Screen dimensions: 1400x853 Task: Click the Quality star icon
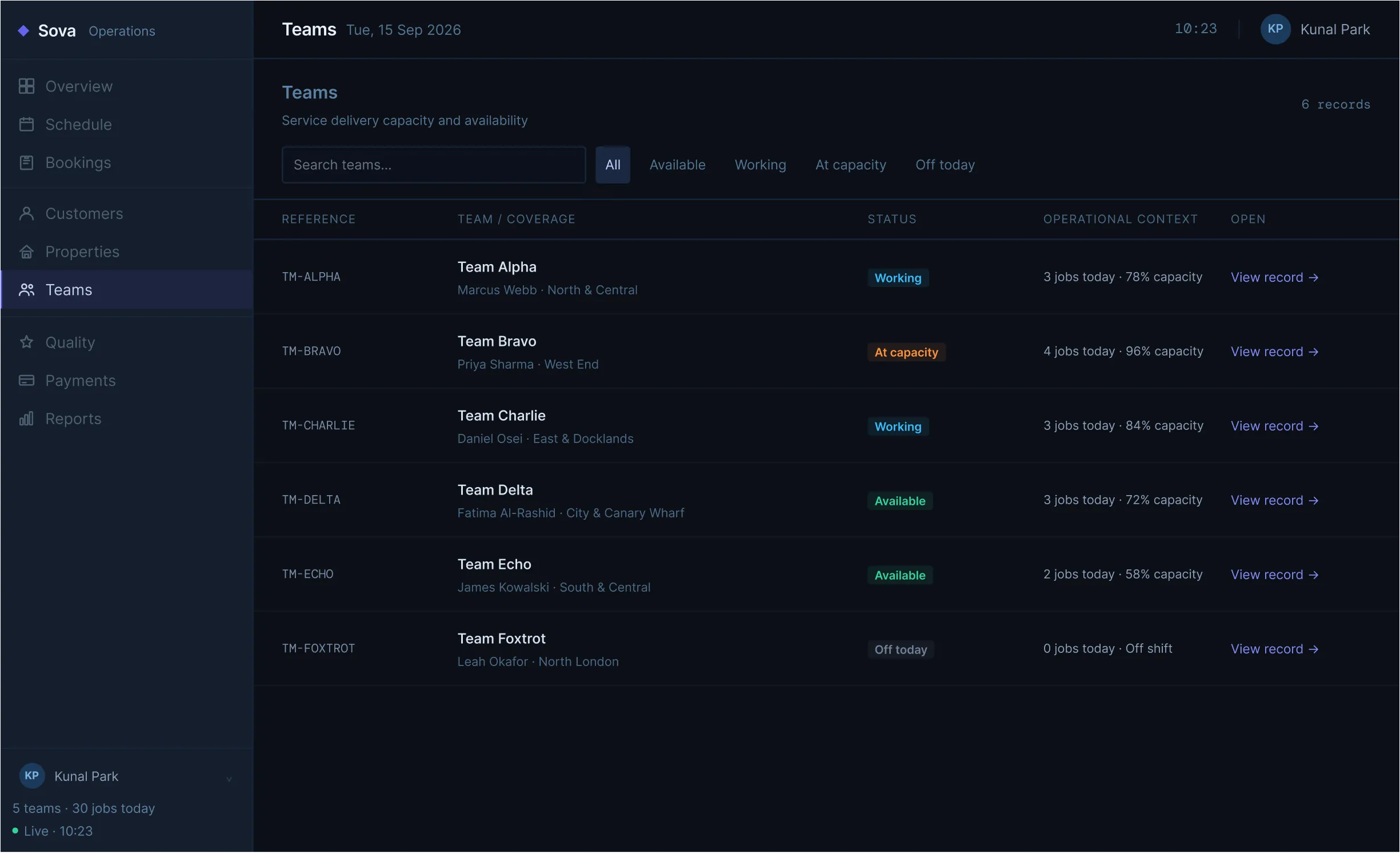[26, 342]
